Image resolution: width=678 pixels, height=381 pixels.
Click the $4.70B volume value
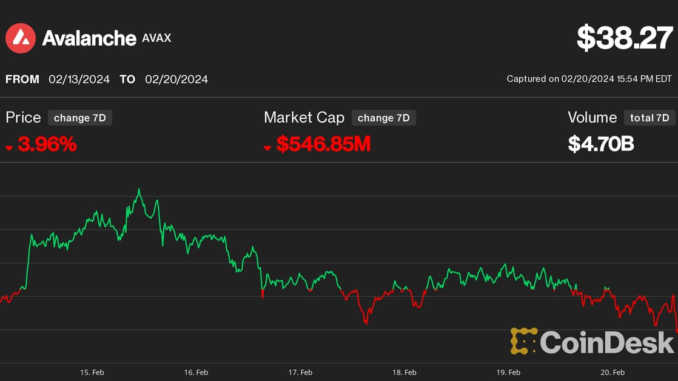601,144
